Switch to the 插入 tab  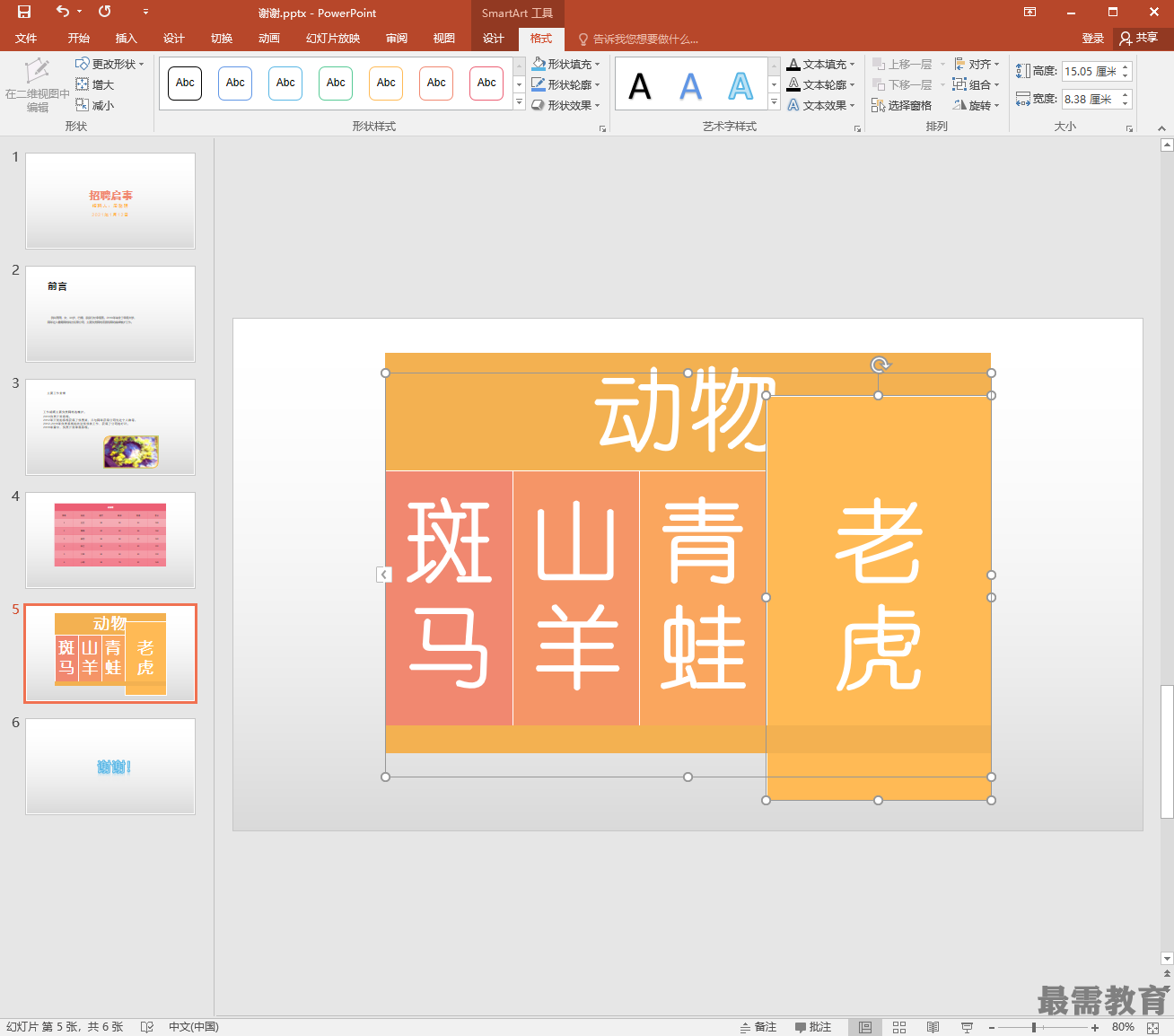tap(127, 38)
